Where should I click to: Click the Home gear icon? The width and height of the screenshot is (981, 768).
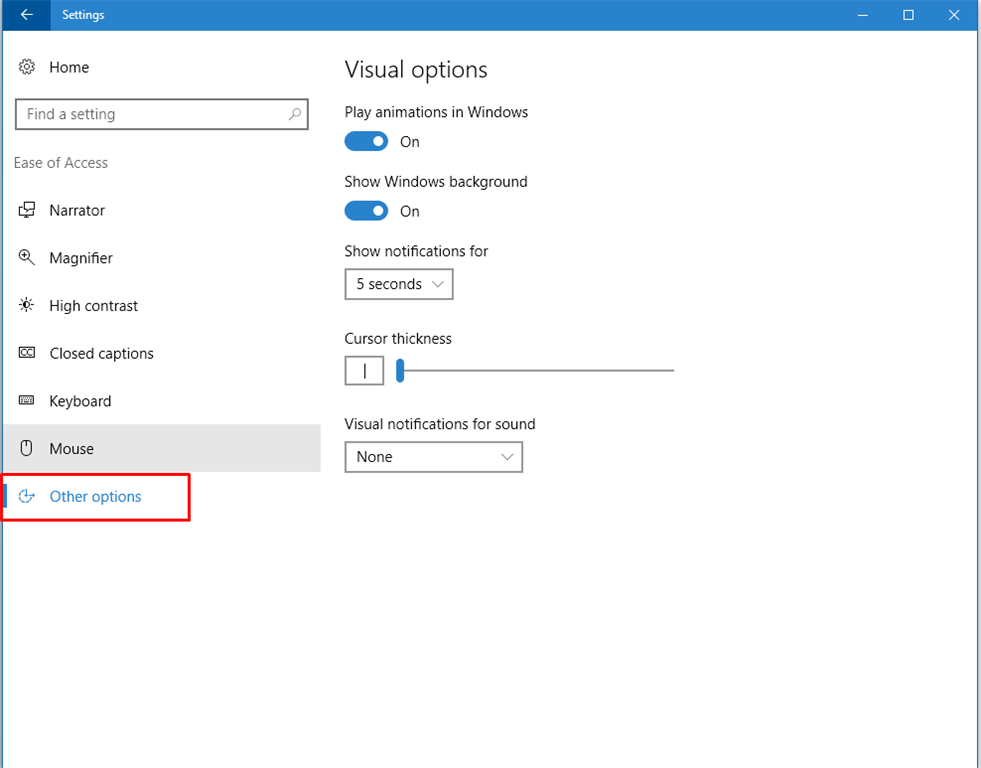27,67
